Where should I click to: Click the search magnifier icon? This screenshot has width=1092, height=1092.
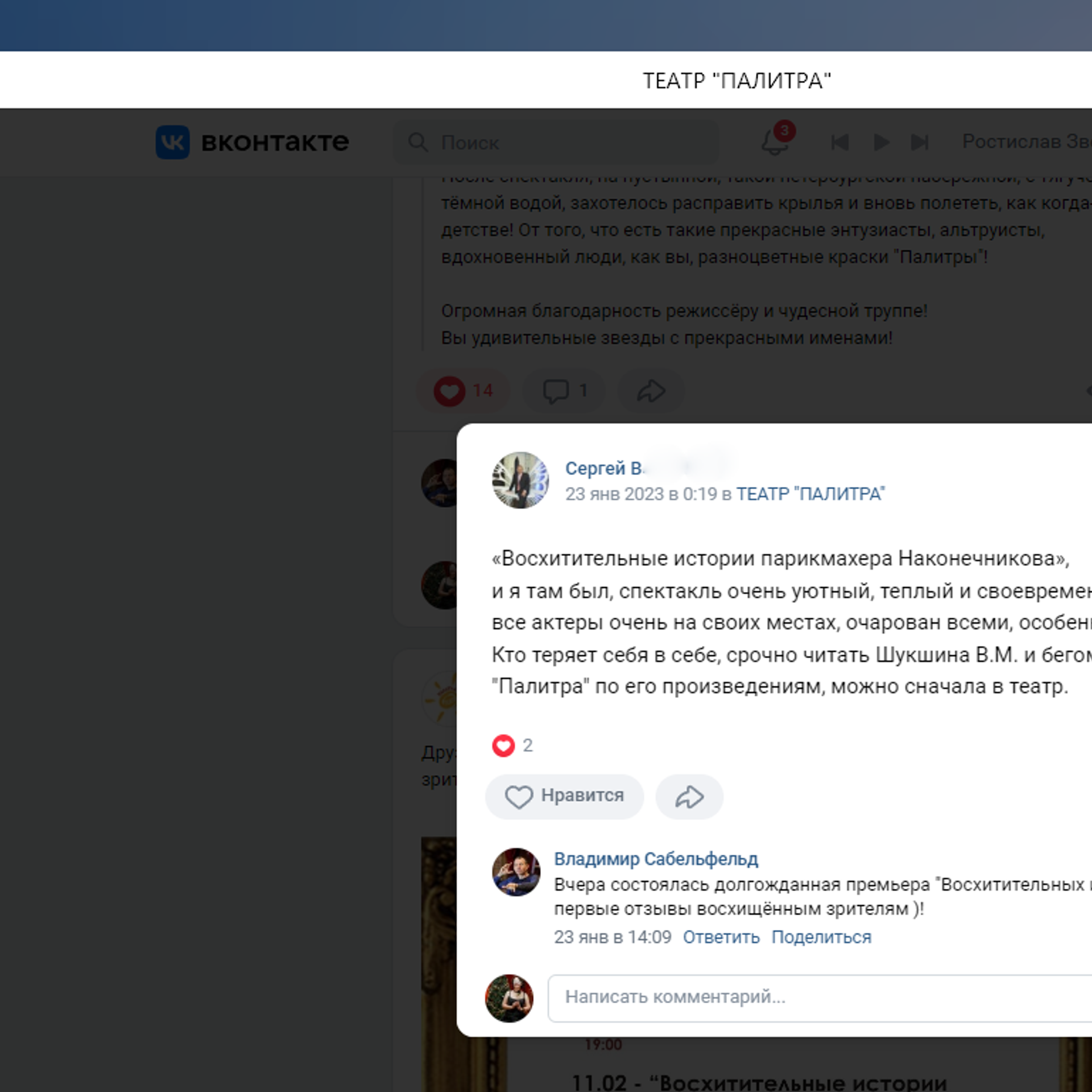tap(418, 143)
